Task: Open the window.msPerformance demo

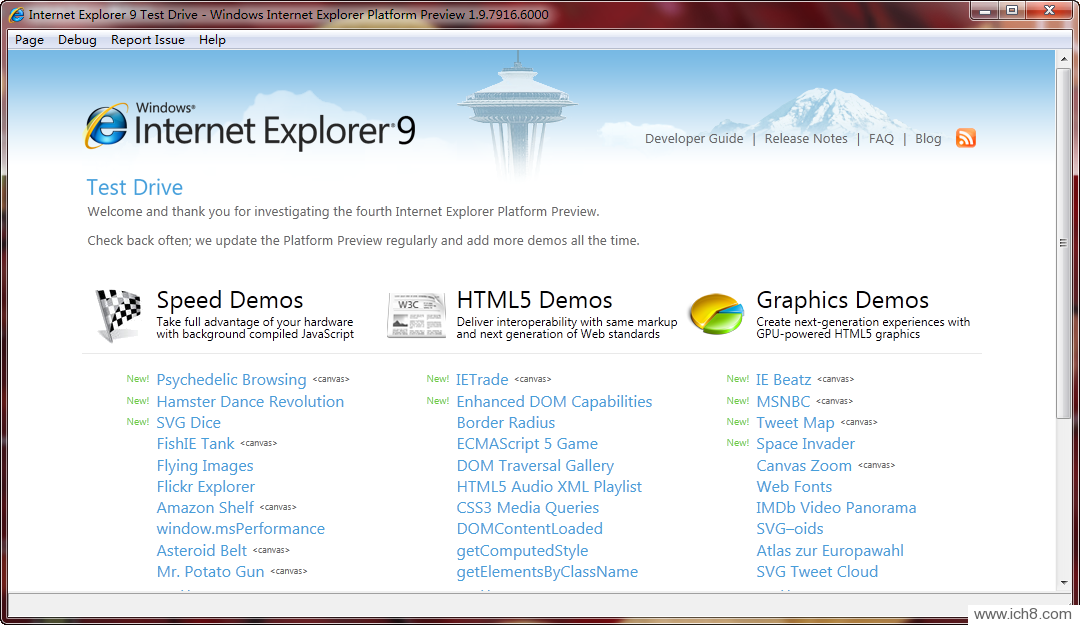Action: point(240,529)
